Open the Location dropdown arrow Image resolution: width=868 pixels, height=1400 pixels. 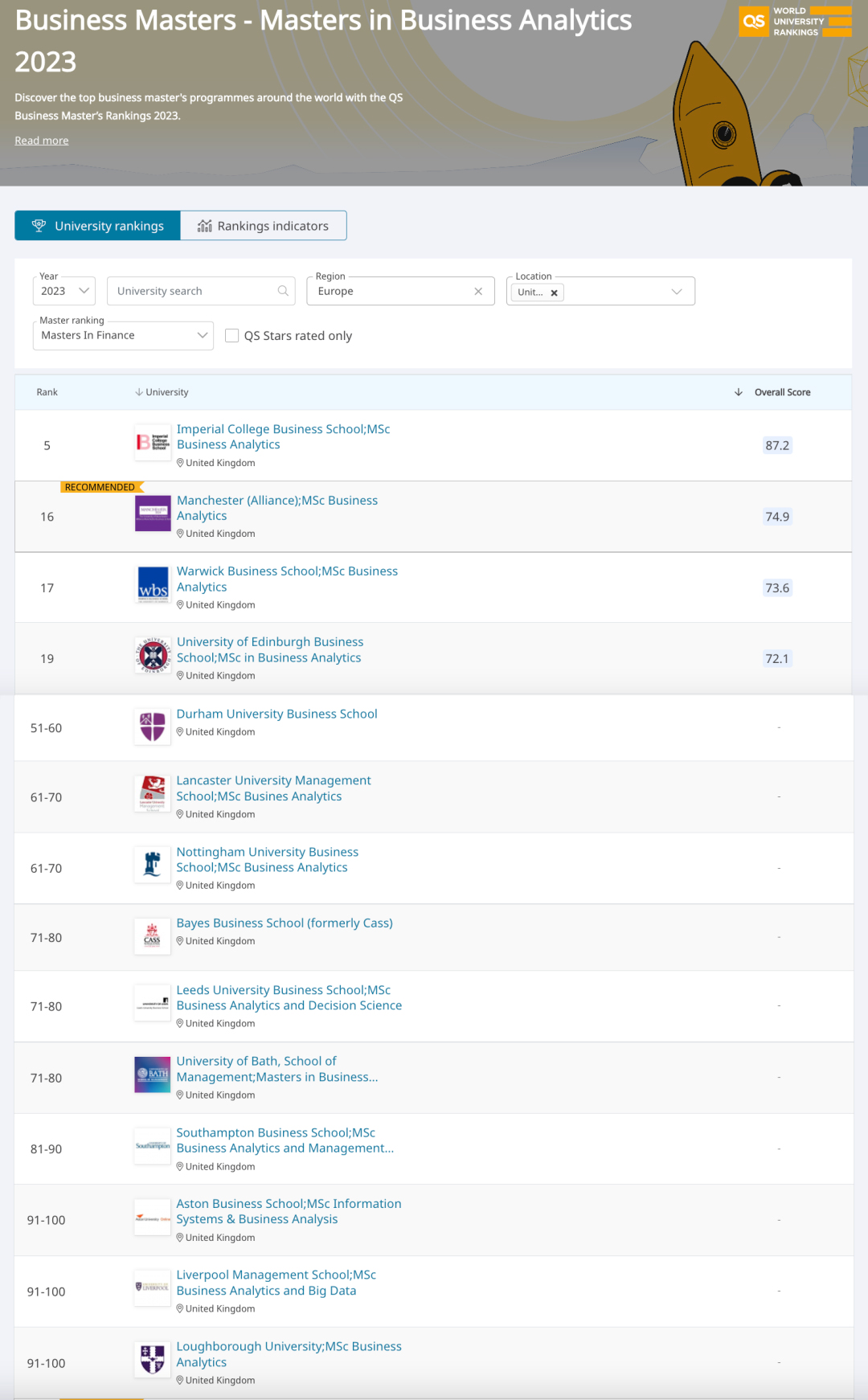(677, 292)
